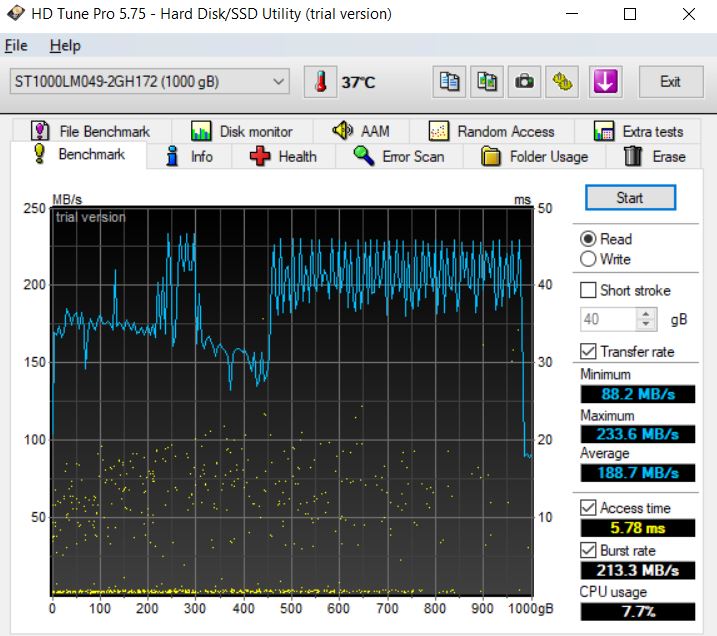The width and height of the screenshot is (717, 636).
Task: Open the Error Scan magnifier tab
Action: 398,156
